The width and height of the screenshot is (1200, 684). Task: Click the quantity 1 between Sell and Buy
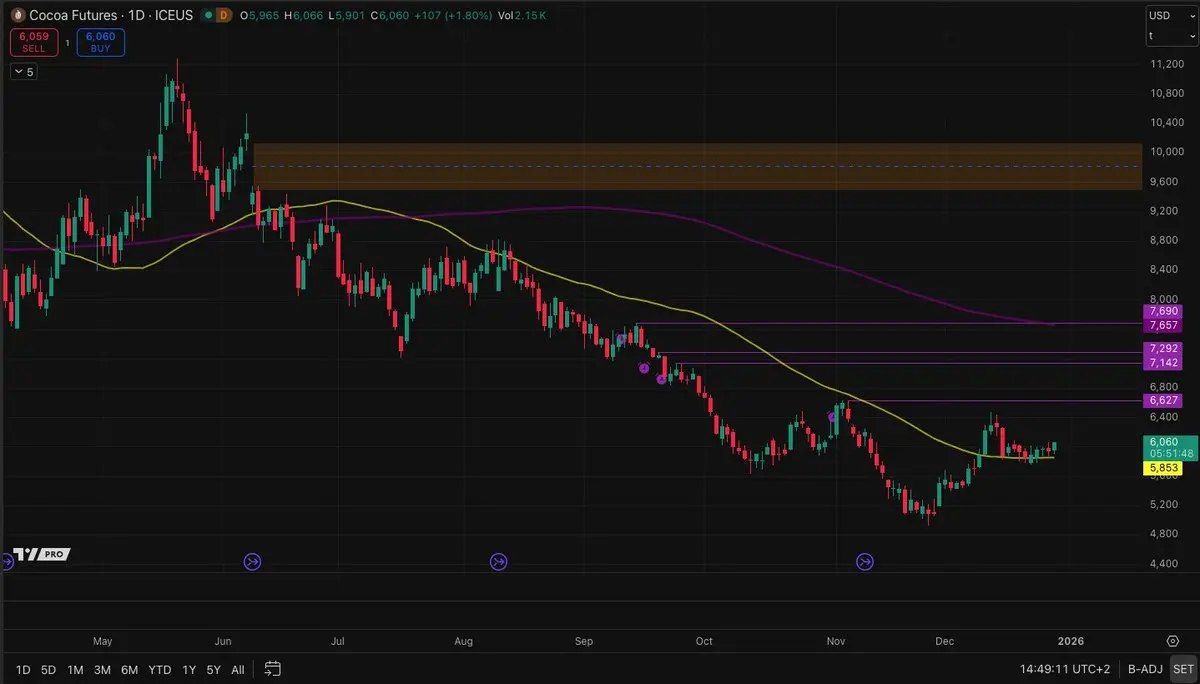click(67, 42)
